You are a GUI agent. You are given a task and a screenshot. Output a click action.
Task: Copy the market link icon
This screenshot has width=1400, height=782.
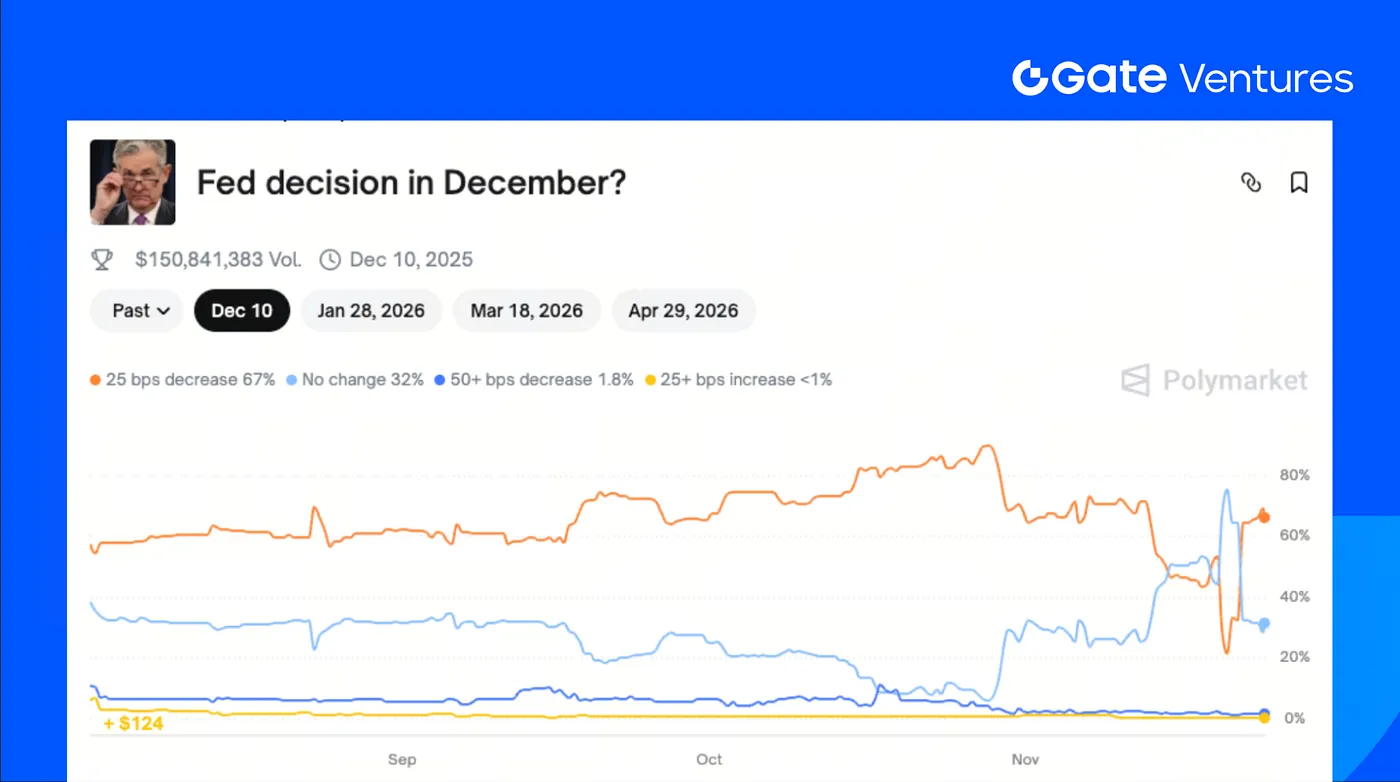[1251, 182]
